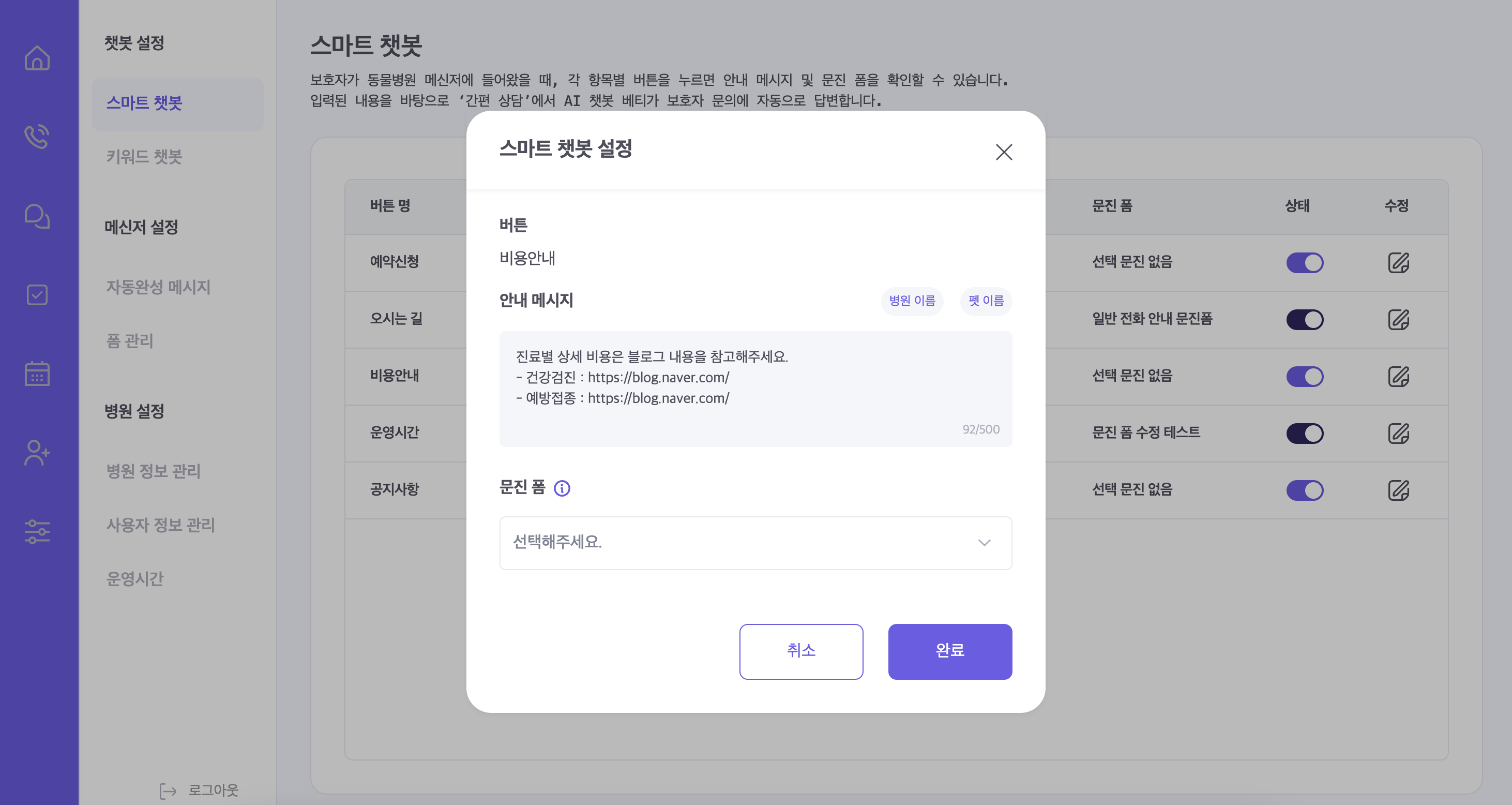Open the 선택해주세요 form dropdown

[x=755, y=543]
